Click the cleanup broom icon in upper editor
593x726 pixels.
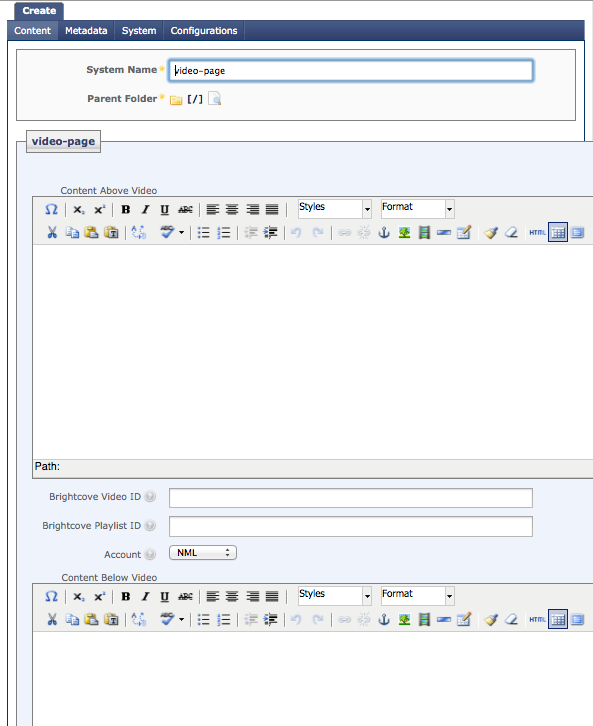[x=491, y=232]
